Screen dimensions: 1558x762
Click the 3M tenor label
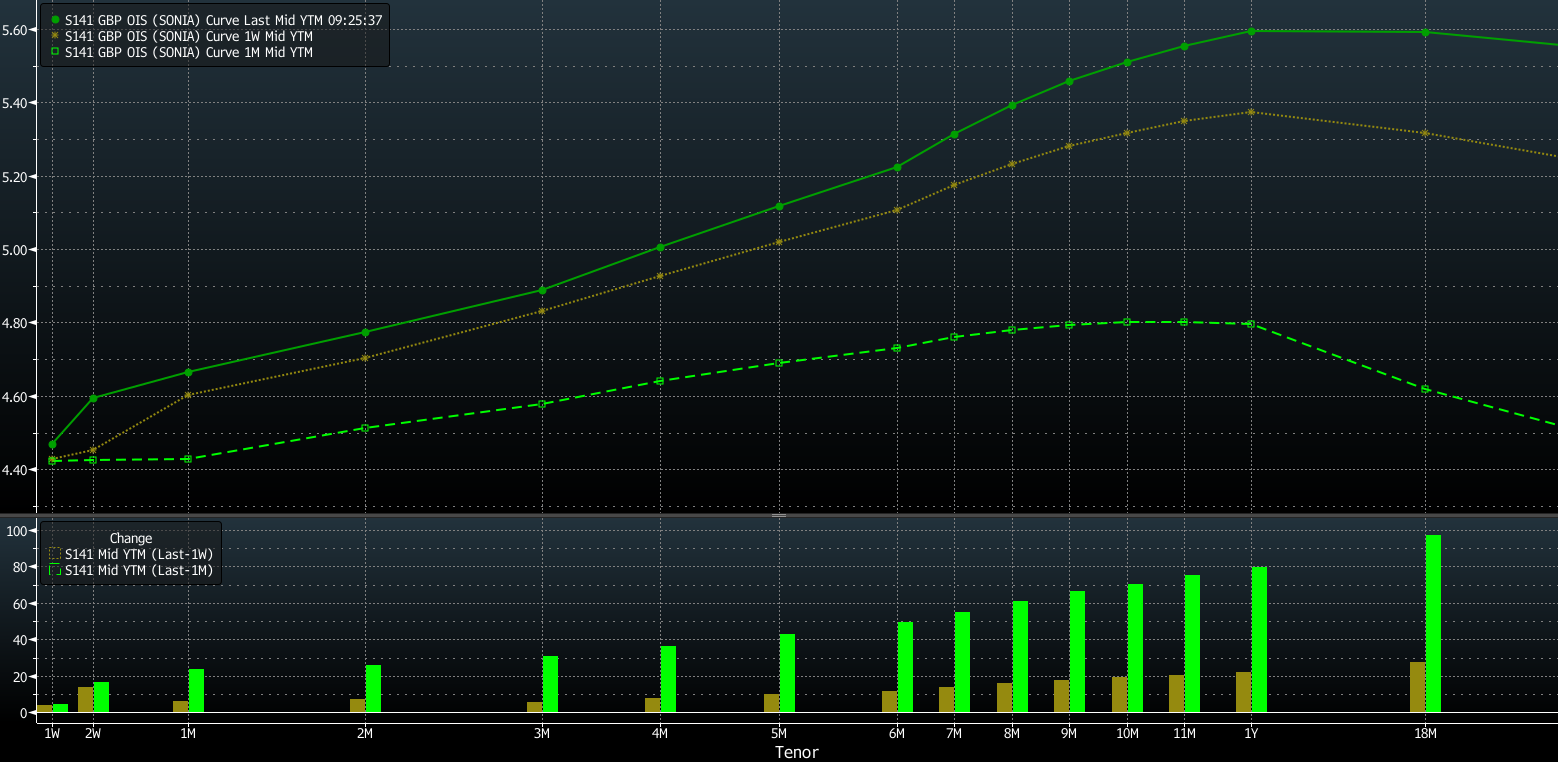(542, 733)
